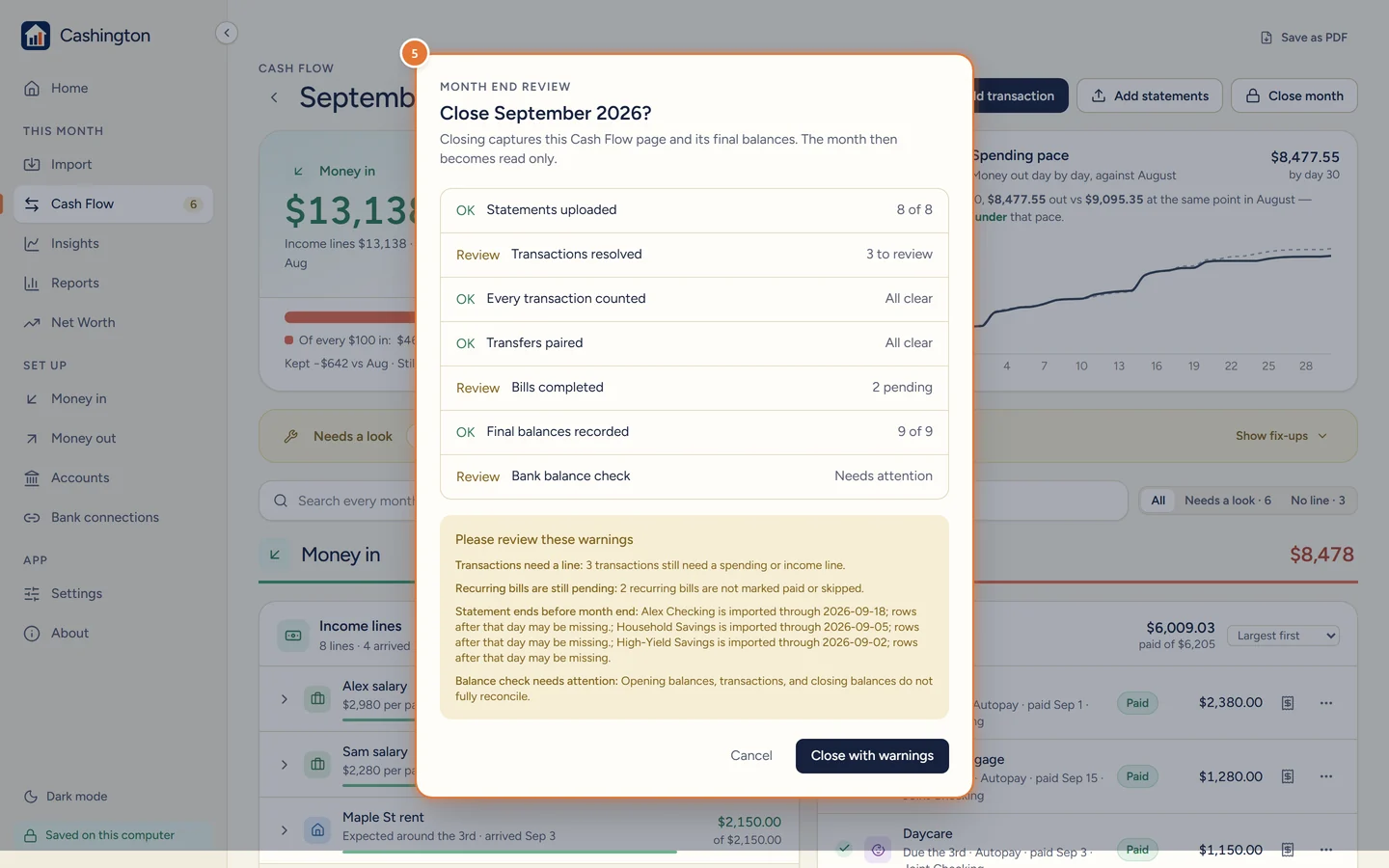
Task: Click the Transactions resolved review row
Action: coord(694,255)
